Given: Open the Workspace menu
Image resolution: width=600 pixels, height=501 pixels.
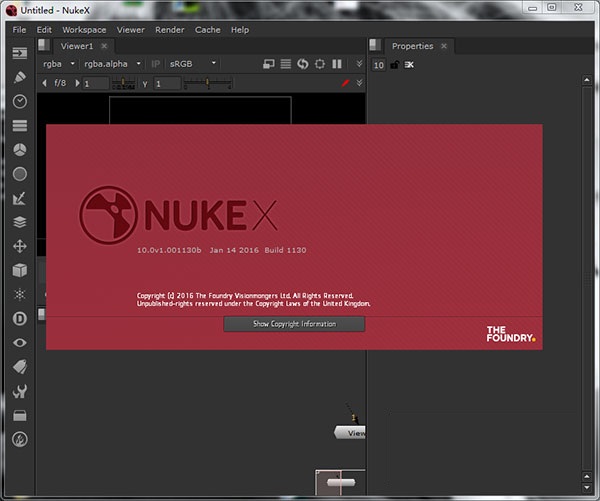Looking at the screenshot, I should [85, 30].
